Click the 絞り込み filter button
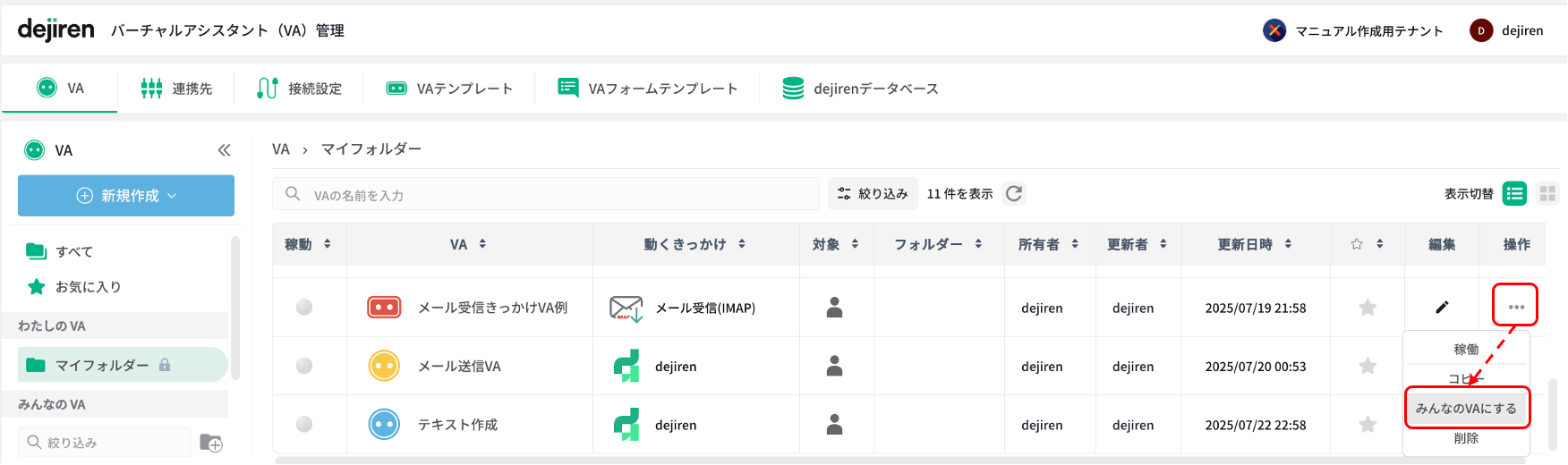1568x465 pixels. click(x=873, y=193)
